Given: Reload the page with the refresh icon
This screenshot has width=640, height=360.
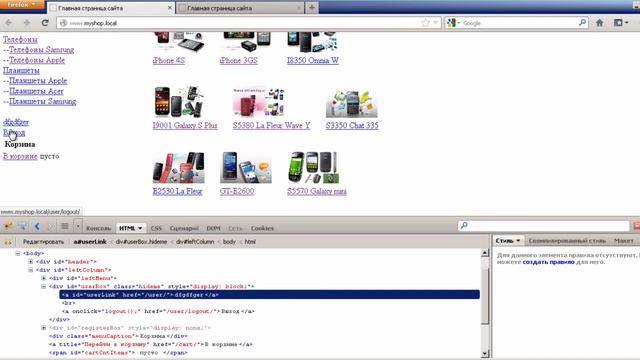Looking at the screenshot, I should (45, 23).
